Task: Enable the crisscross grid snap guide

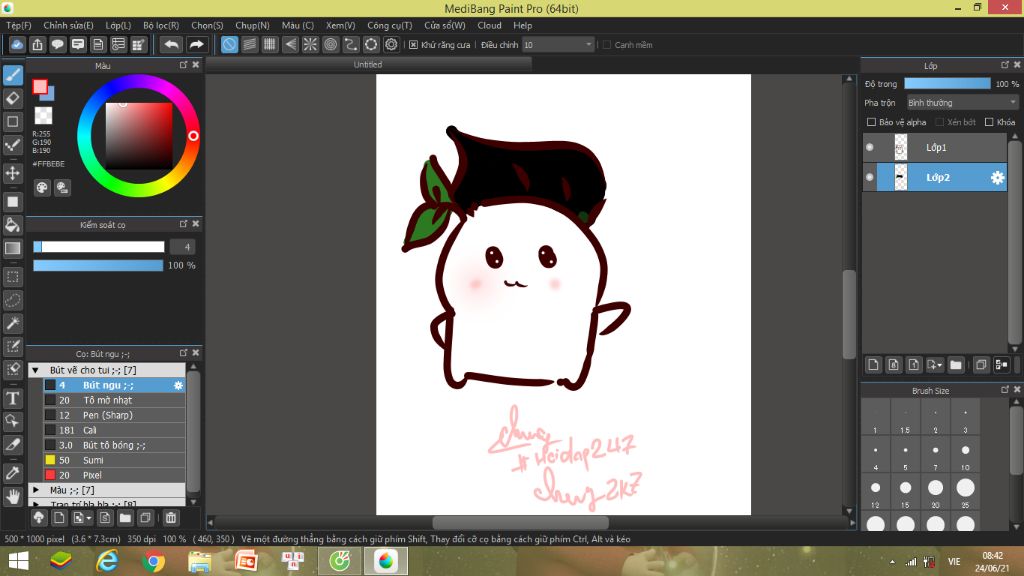Action: tap(270, 44)
